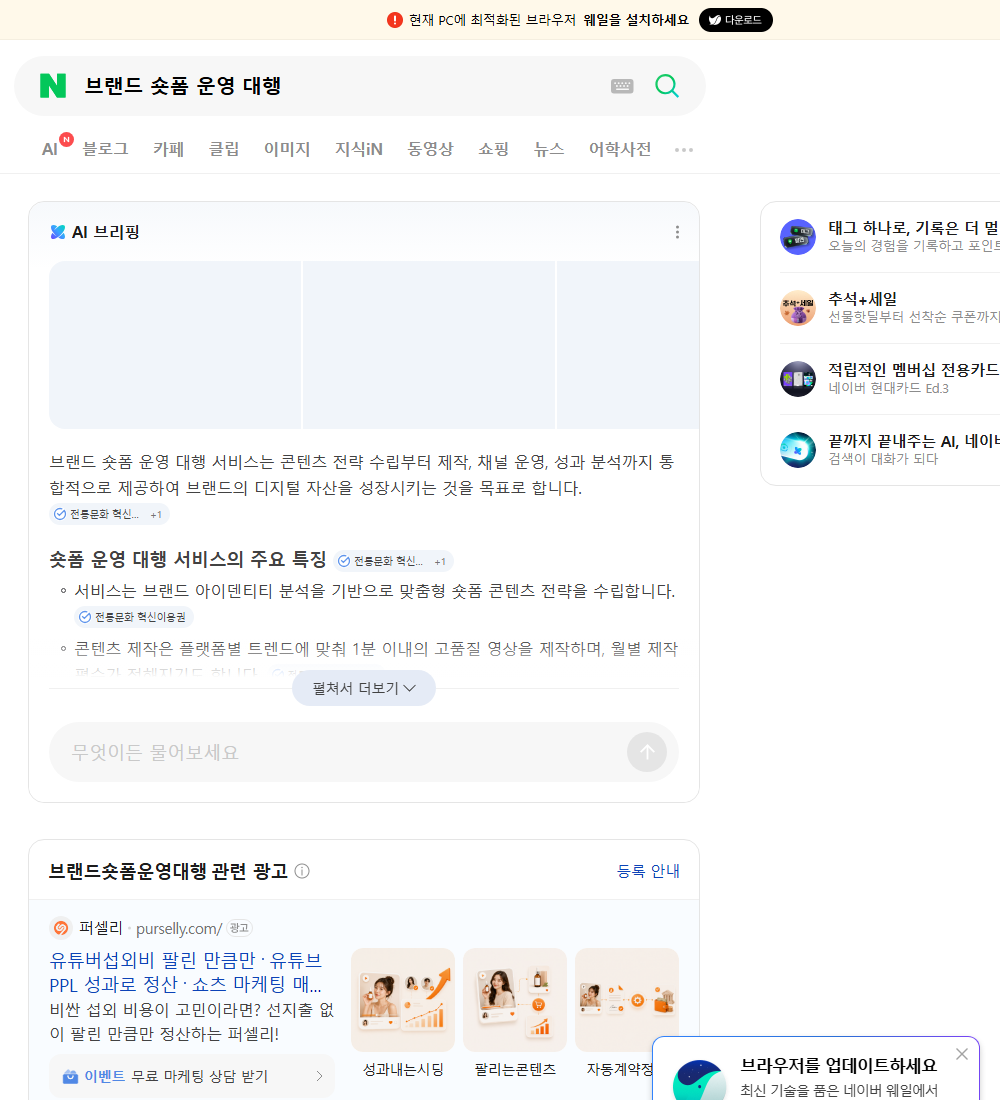This screenshot has width=1000, height=1100.
Task: Click the 추석+세일 promo icon
Action: tap(798, 308)
